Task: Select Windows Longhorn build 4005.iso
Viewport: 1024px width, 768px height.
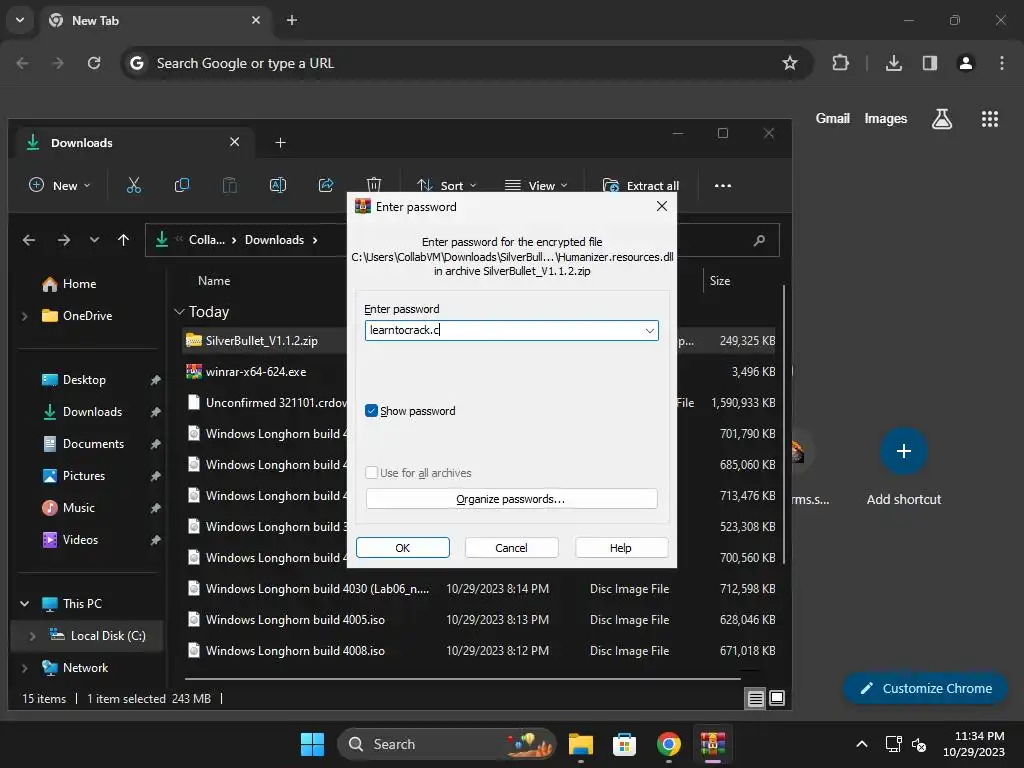Action: (295, 620)
